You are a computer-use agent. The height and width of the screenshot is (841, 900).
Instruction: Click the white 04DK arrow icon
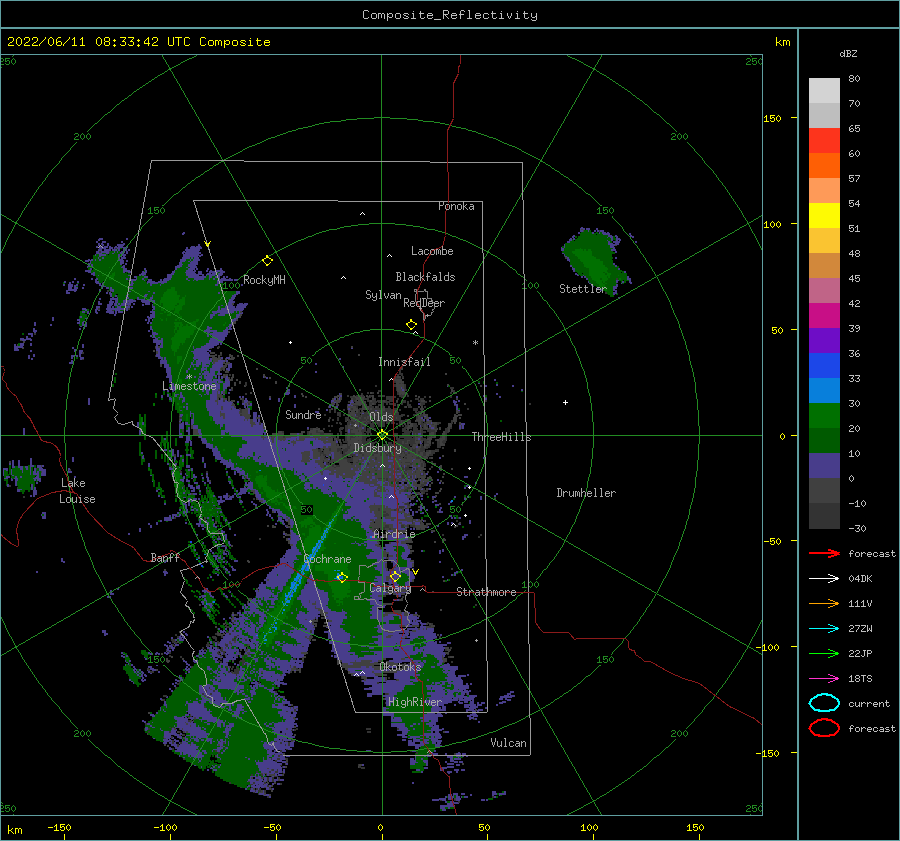pyautogui.click(x=824, y=579)
